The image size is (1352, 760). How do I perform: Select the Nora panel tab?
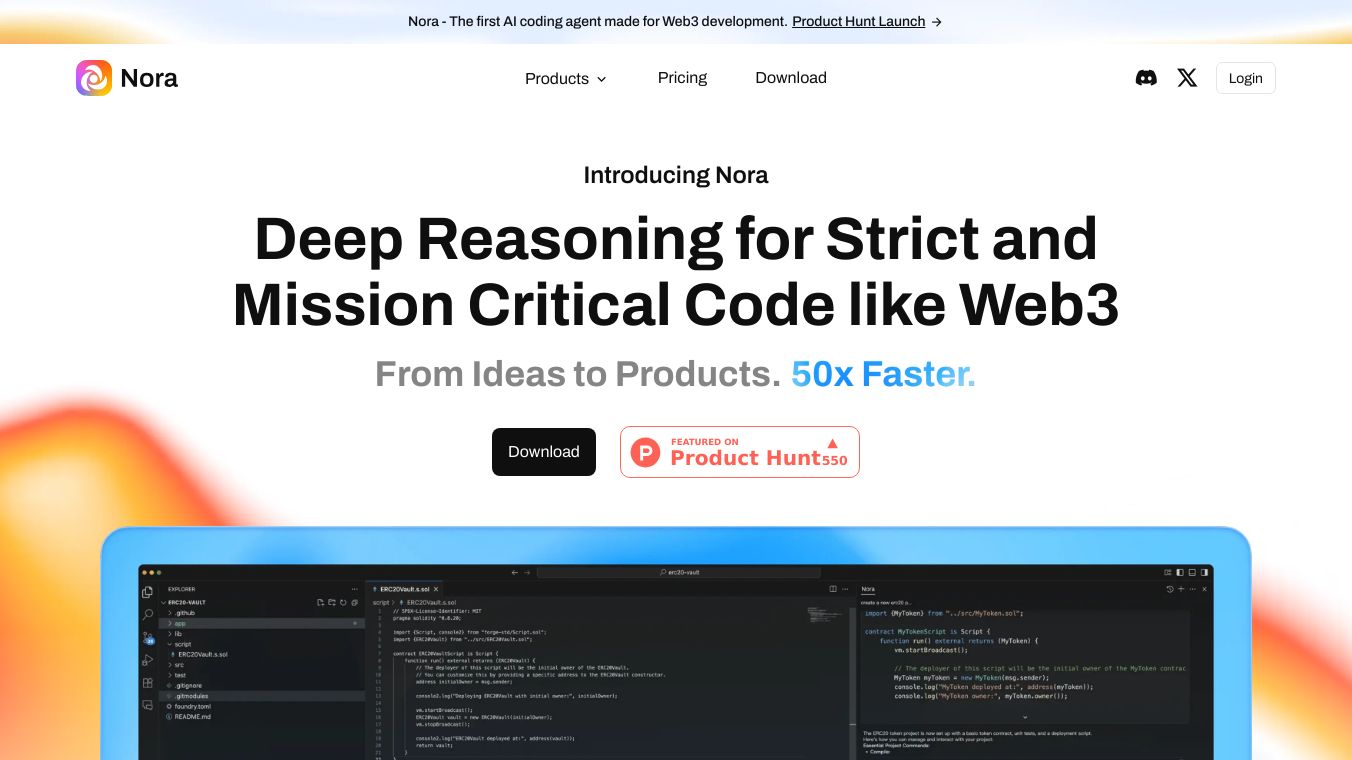pos(868,589)
